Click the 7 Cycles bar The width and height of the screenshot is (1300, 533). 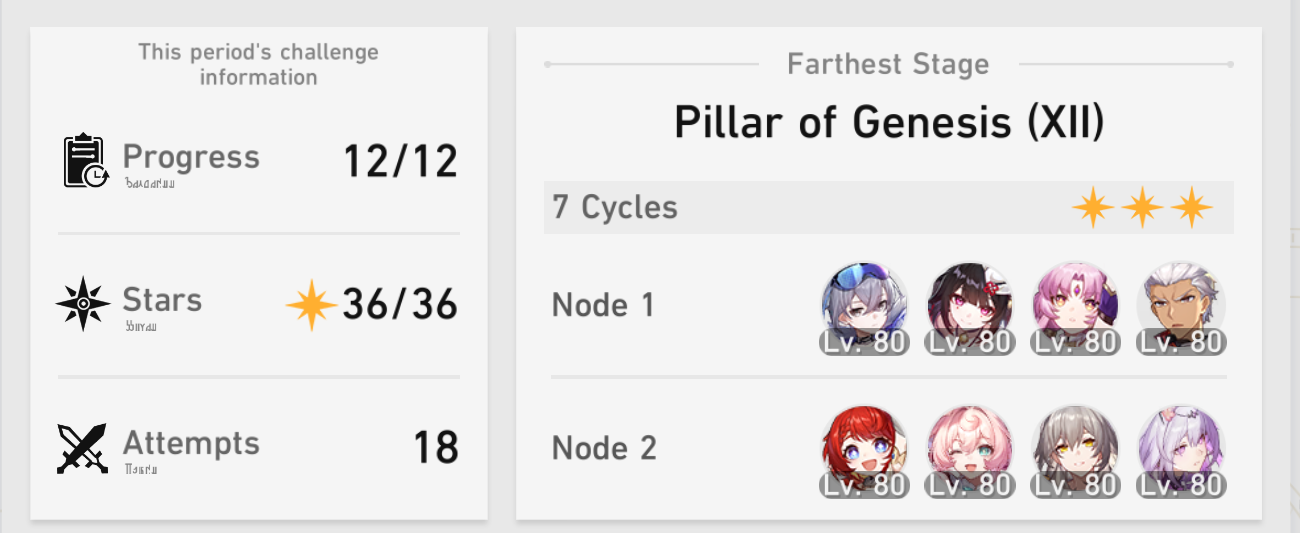point(889,208)
